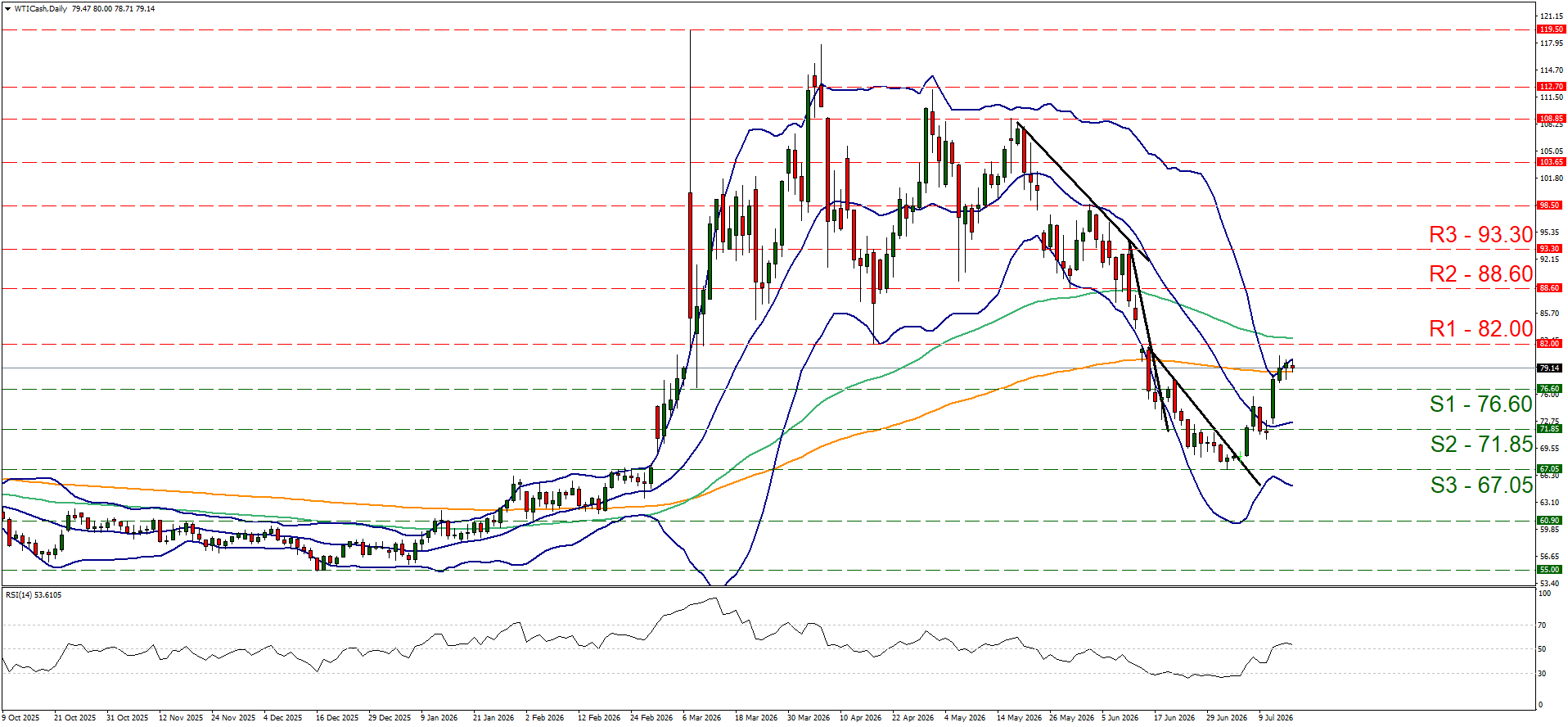Click the 121.15 price scale value
Viewport: 1568px width, 727px height.
[1551, 16]
